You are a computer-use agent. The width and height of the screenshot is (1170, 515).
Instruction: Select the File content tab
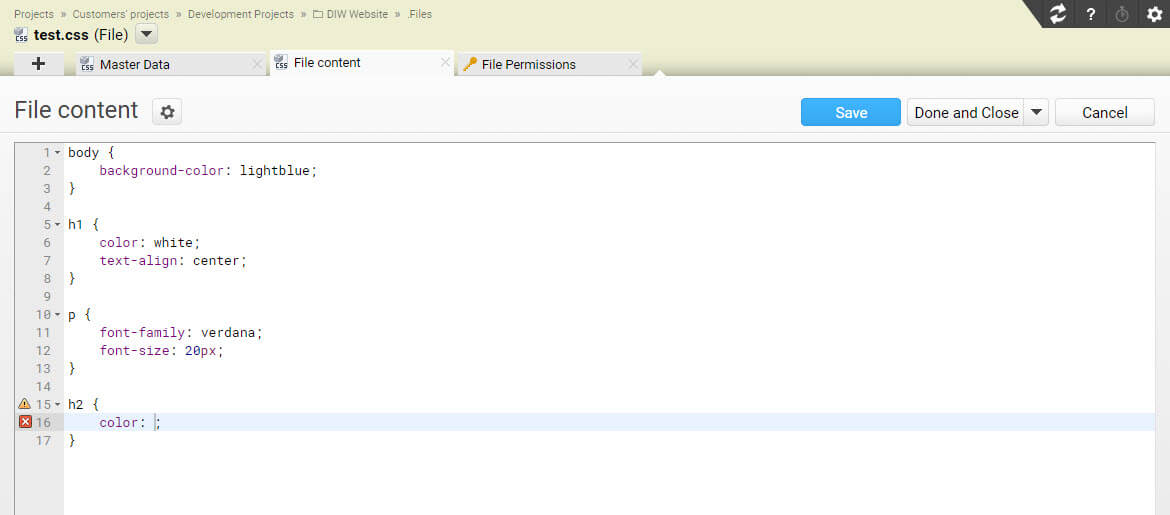click(362, 63)
